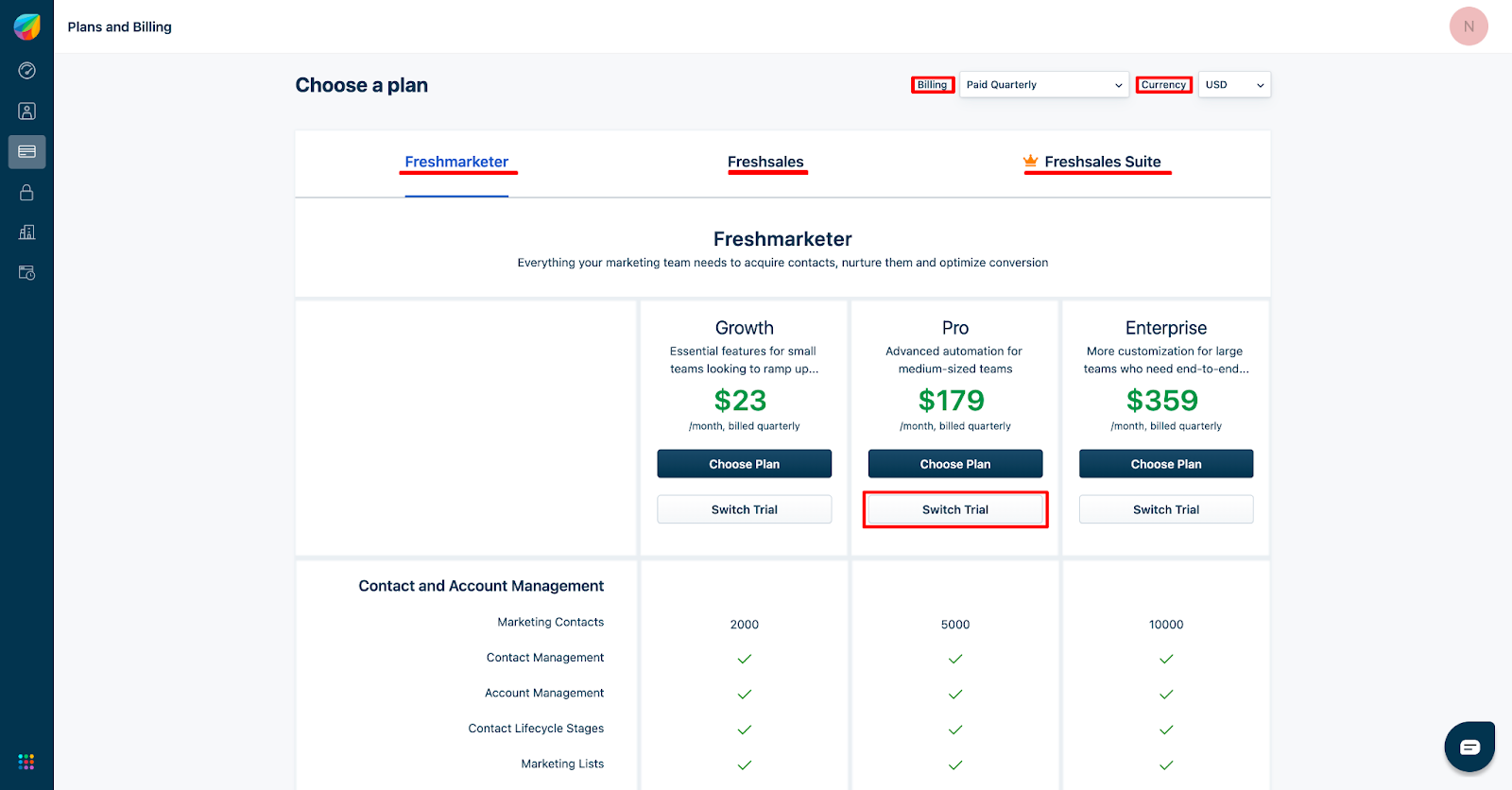This screenshot has height=790, width=1512.
Task: Click the Growth checkmark for Contact Management
Action: pyautogui.click(x=745, y=659)
